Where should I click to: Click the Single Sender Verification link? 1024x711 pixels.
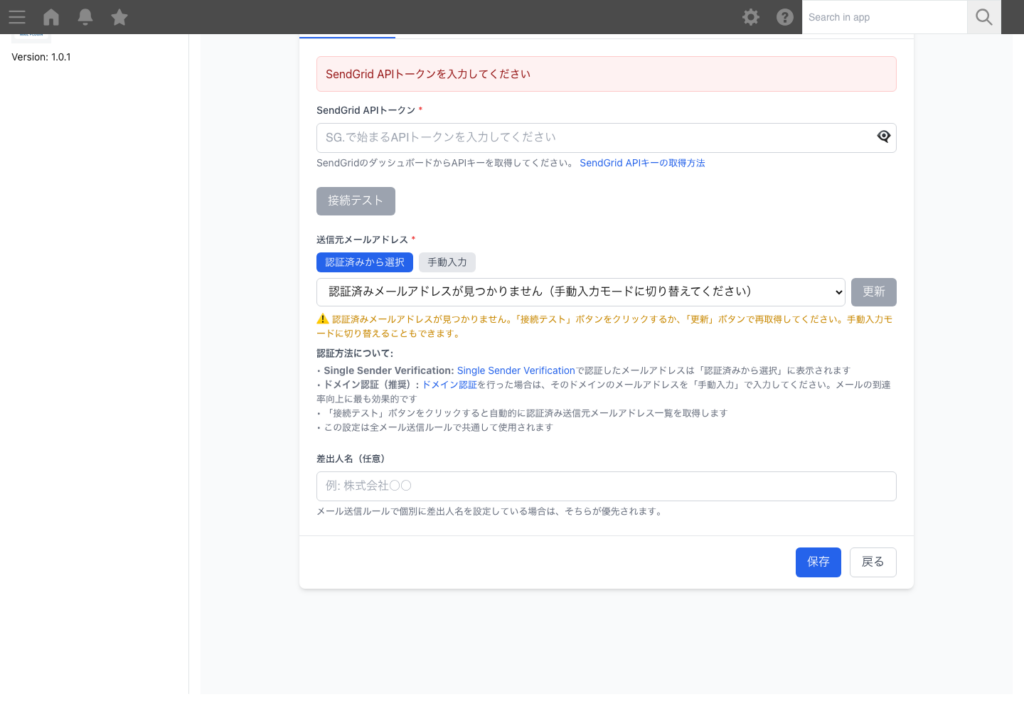click(516, 370)
